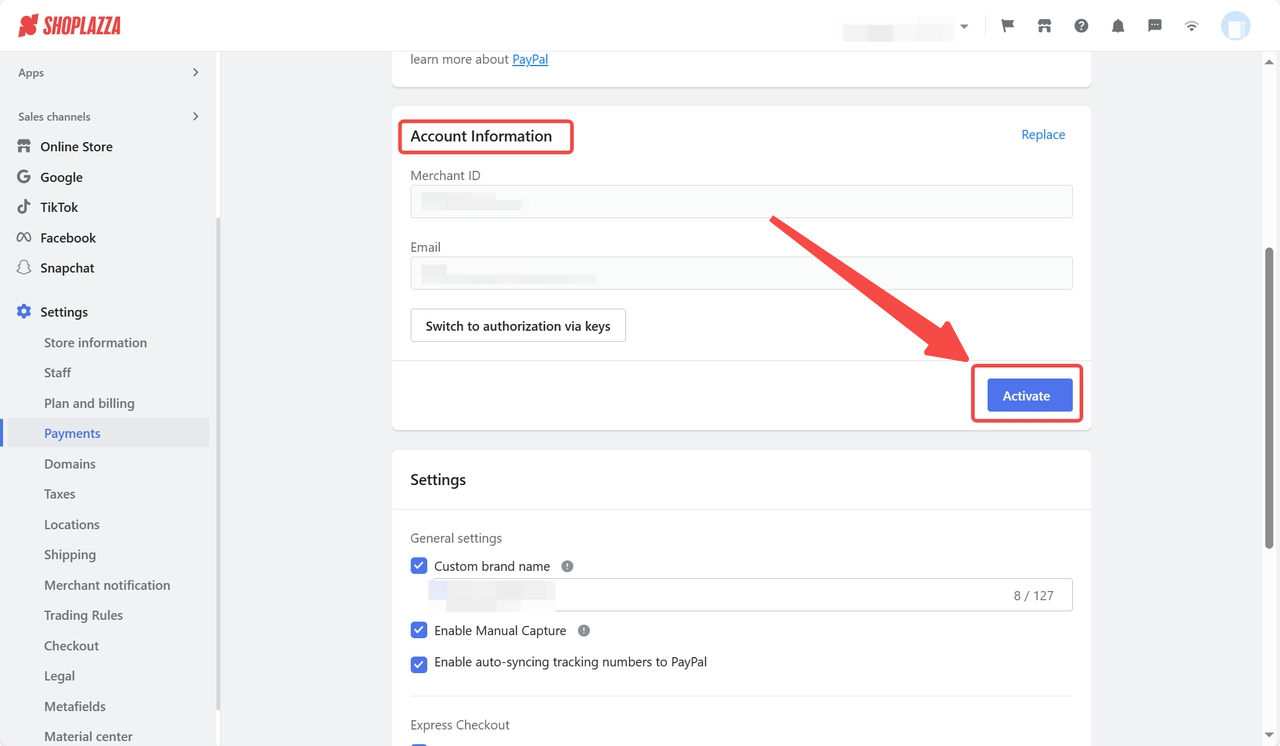Click the Settings label in sidebar

tap(64, 312)
